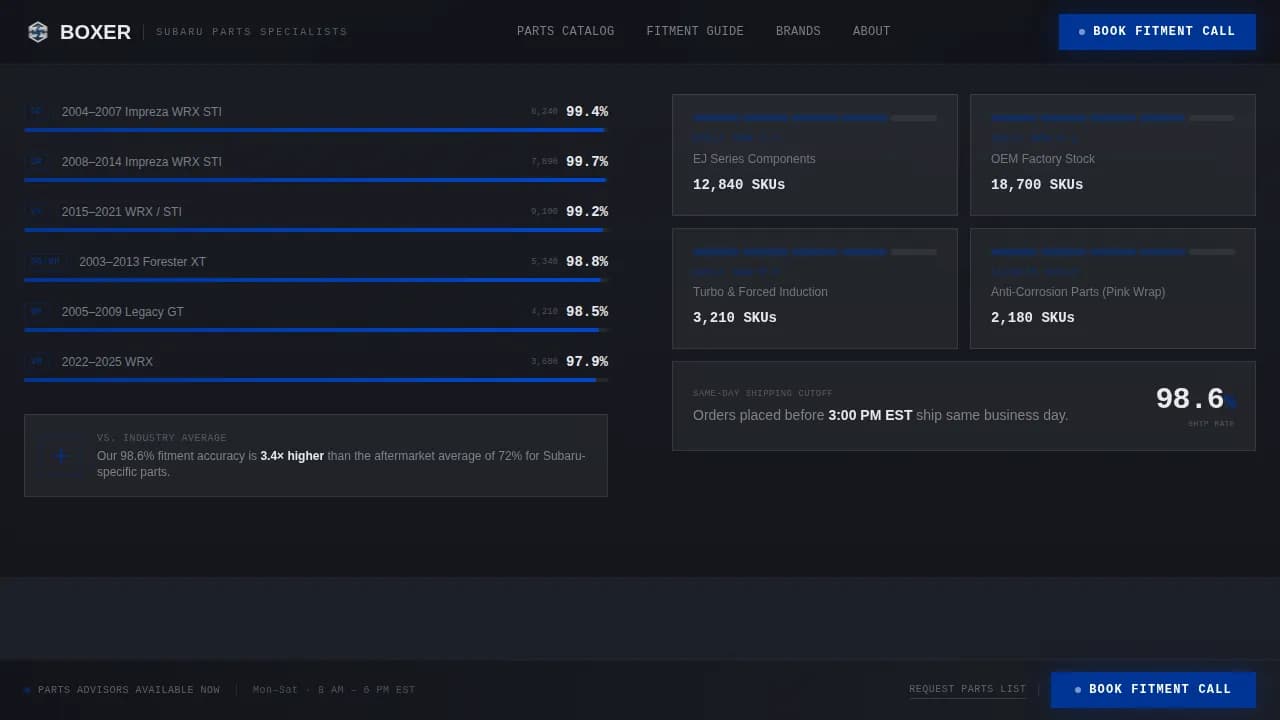Select the Anti-Corrosion Parts (Pink Wrap) card

point(1112,289)
